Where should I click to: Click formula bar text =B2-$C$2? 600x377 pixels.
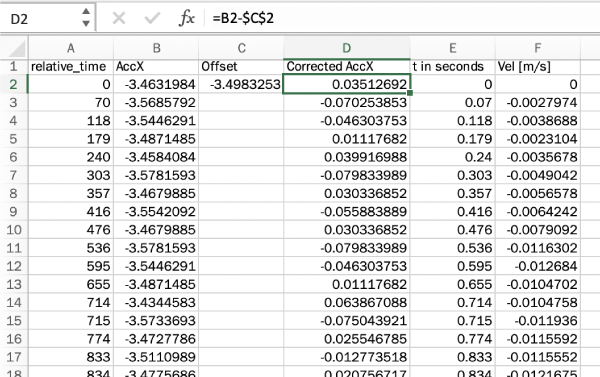click(x=243, y=18)
